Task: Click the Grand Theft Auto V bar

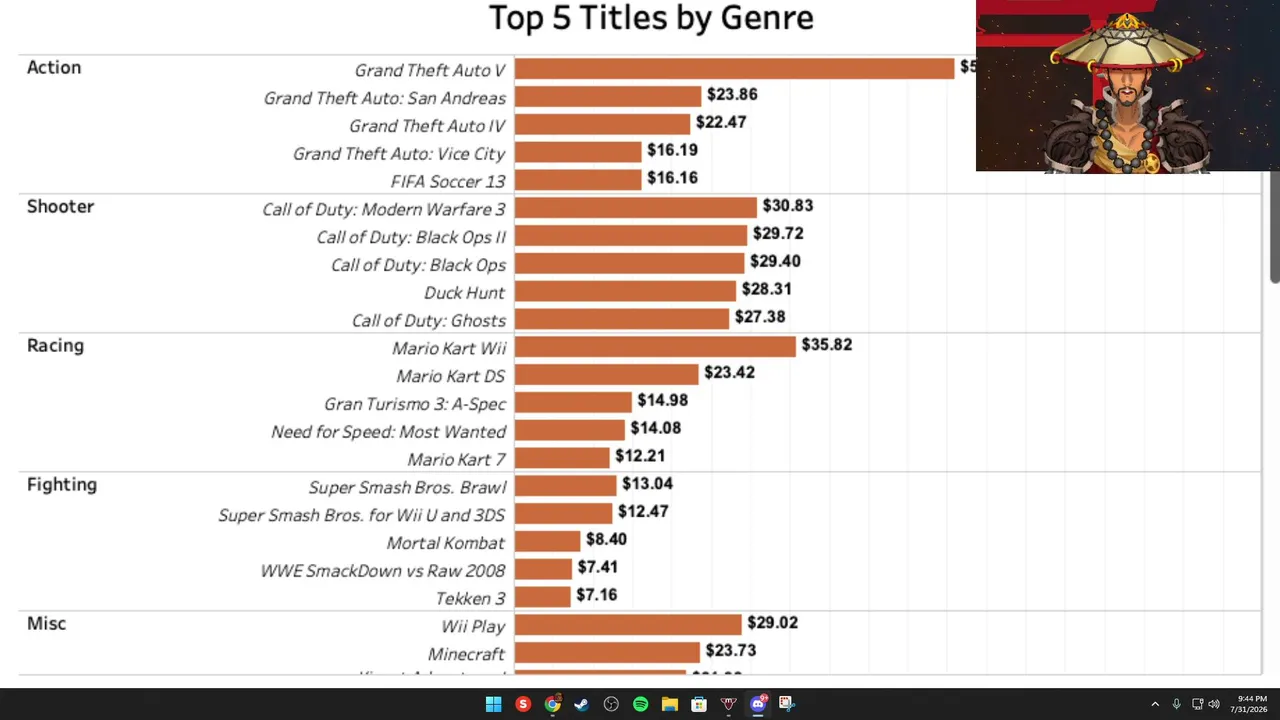Action: point(734,68)
